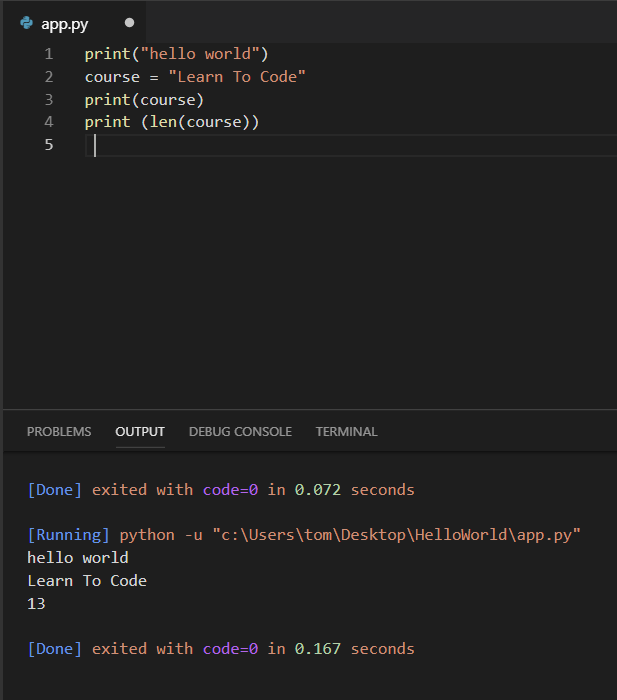Open the app.py file path link in the output
The image size is (617, 700).
[396, 535]
